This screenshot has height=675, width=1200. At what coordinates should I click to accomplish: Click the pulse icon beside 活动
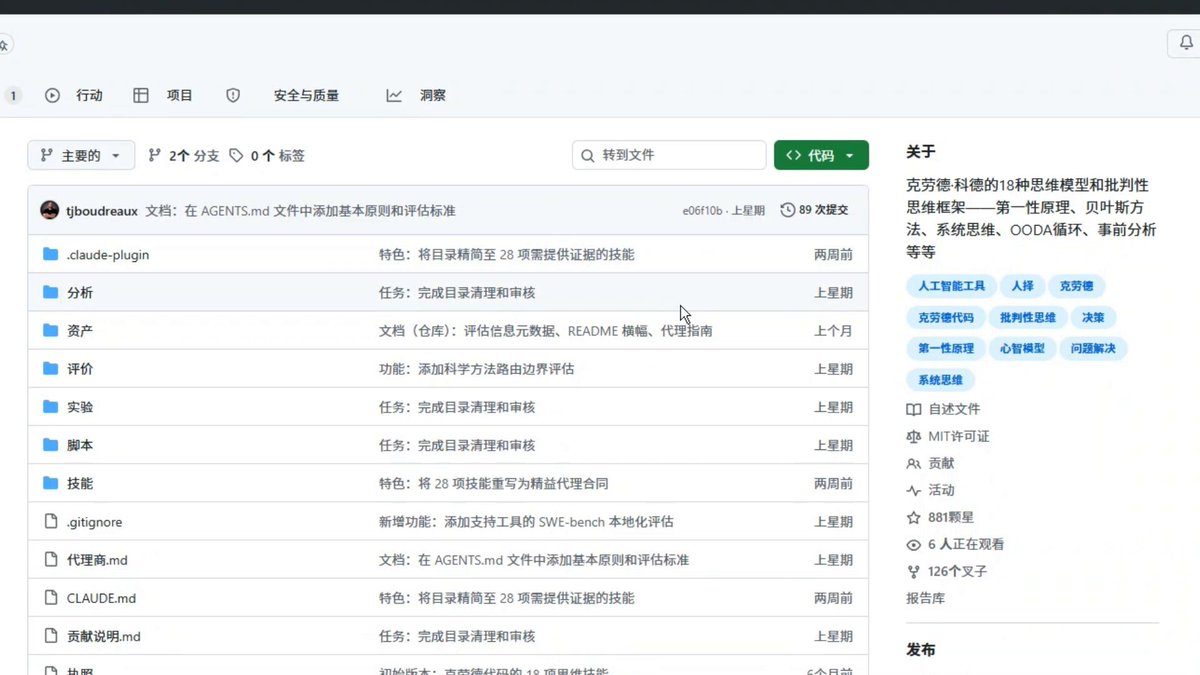pos(913,490)
